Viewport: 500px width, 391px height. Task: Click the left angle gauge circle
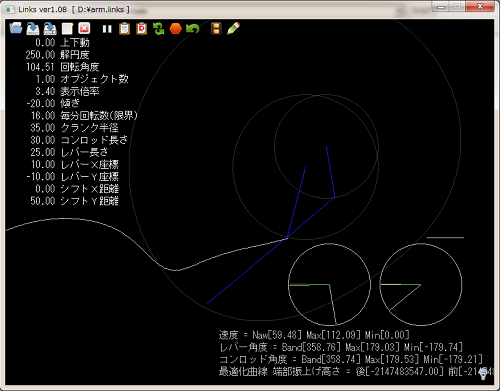[329, 285]
